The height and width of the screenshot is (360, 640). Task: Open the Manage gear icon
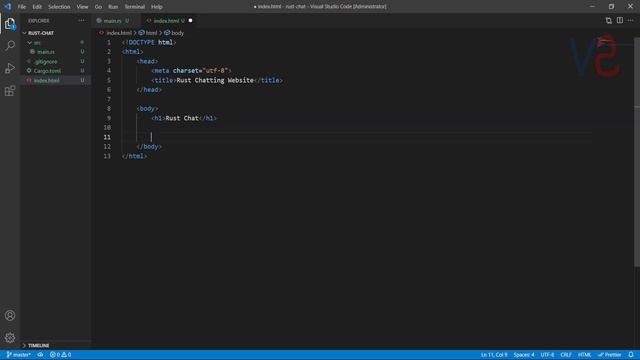pos(10,338)
